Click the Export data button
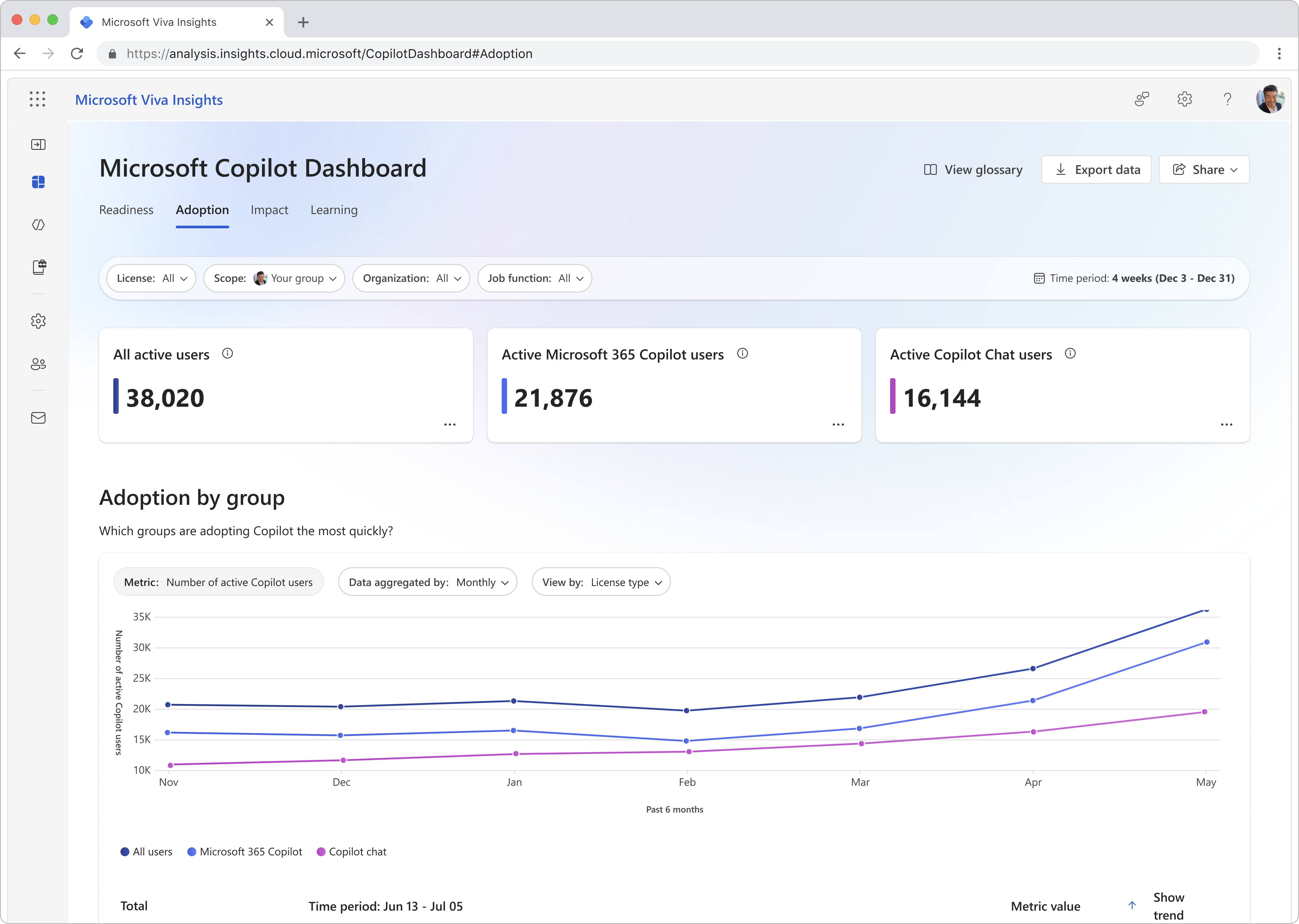The height and width of the screenshot is (924, 1299). click(1096, 169)
